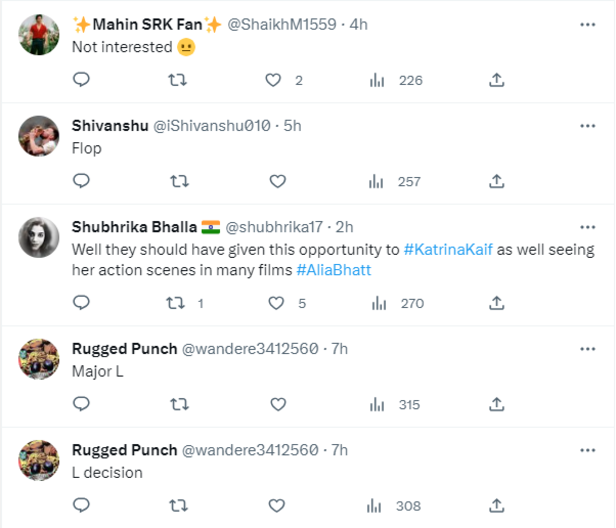Image resolution: width=616 pixels, height=528 pixels.
Task: Expand more options for Shubhrika Bhalla's tweet
Action: click(x=587, y=227)
